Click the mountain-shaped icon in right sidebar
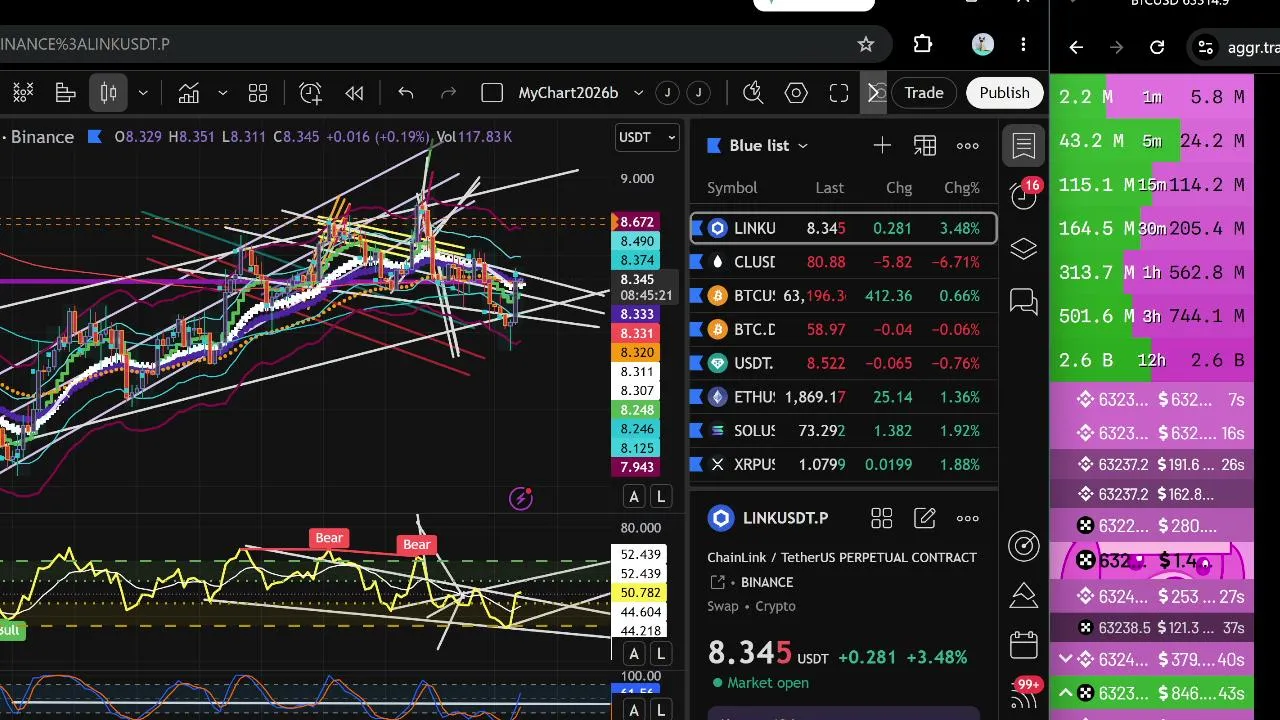The width and height of the screenshot is (1280, 720). [x=1024, y=596]
